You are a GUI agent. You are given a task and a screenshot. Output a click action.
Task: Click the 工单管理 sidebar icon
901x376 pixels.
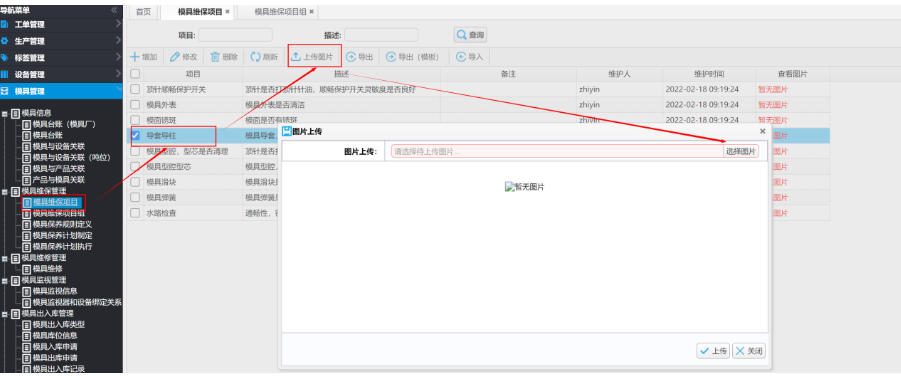[x=5, y=24]
